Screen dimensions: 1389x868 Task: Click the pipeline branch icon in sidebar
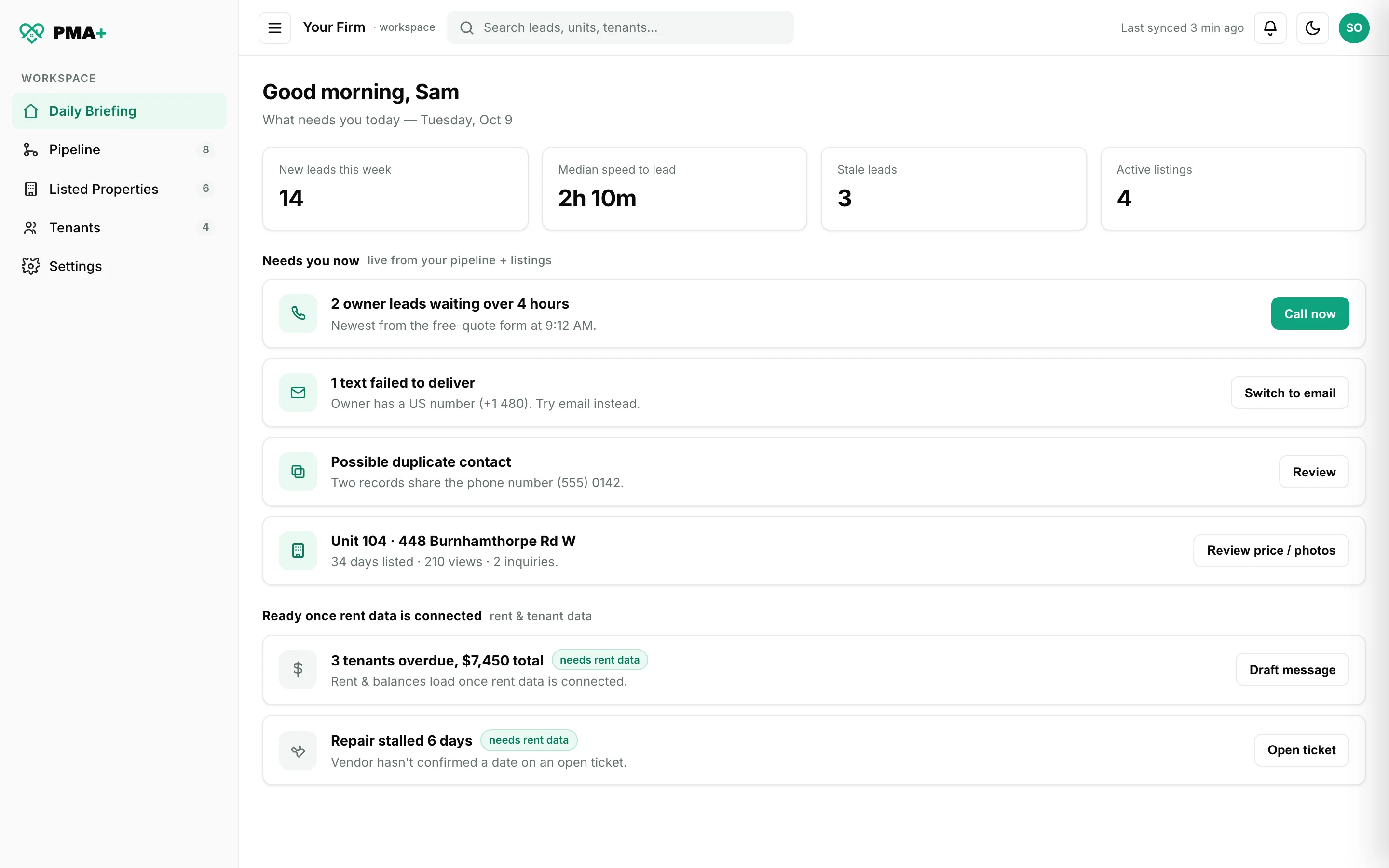(30, 150)
